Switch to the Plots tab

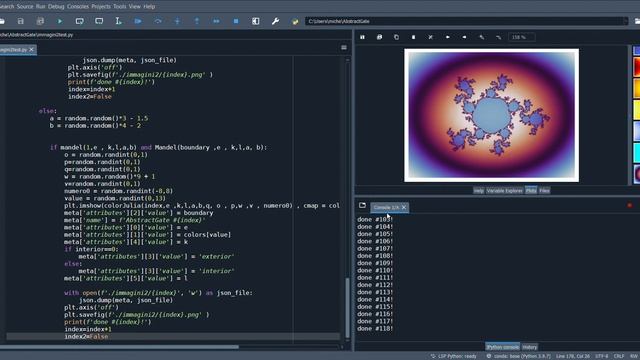coord(531,191)
